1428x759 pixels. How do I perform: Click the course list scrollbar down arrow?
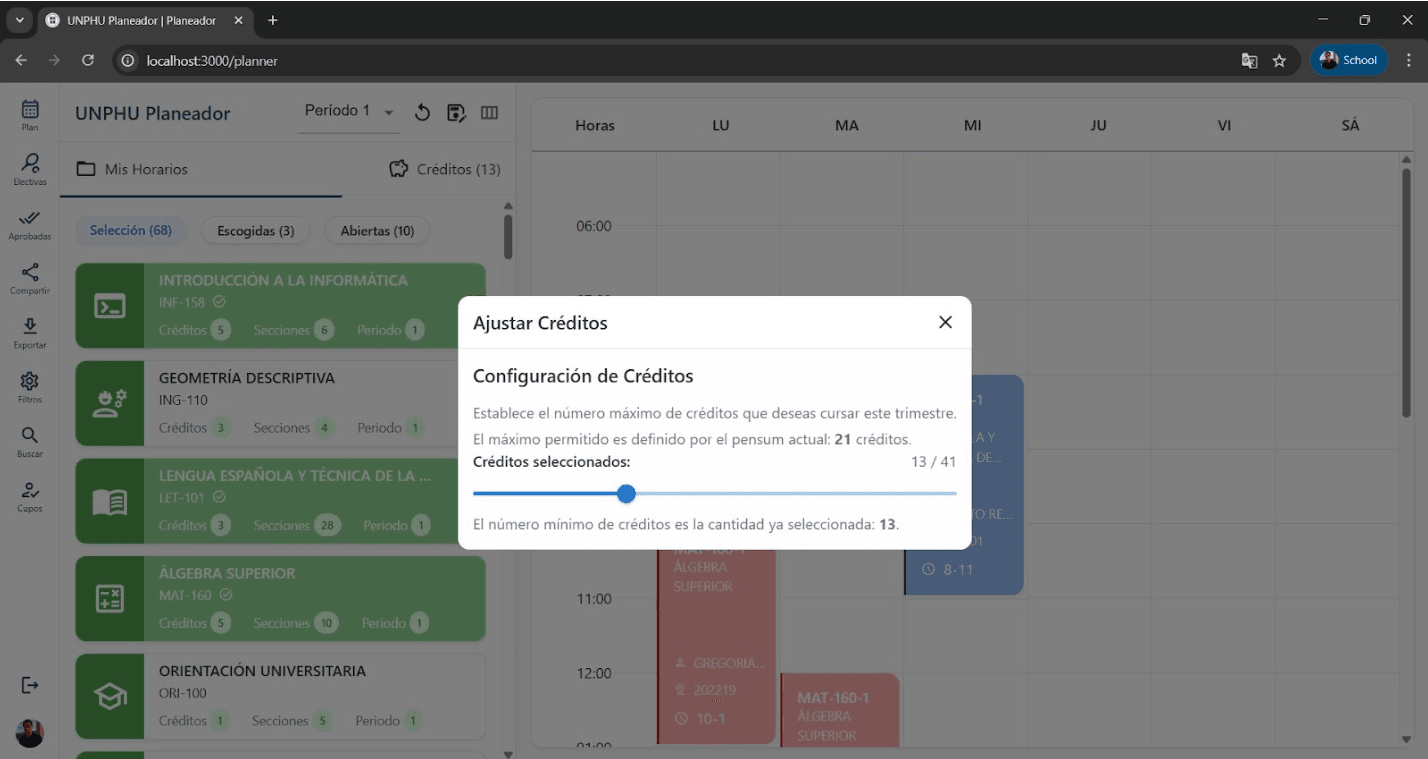[508, 754]
